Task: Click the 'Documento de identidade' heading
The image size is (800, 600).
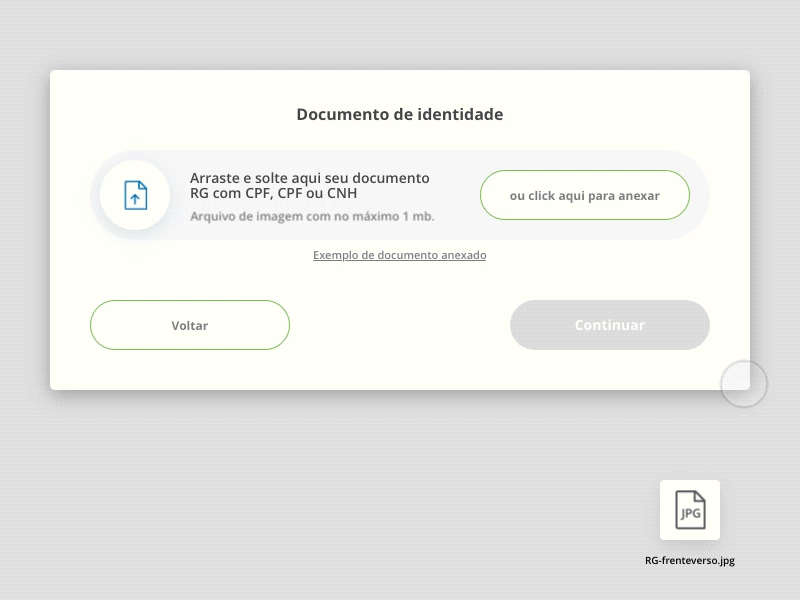Action: click(x=399, y=114)
